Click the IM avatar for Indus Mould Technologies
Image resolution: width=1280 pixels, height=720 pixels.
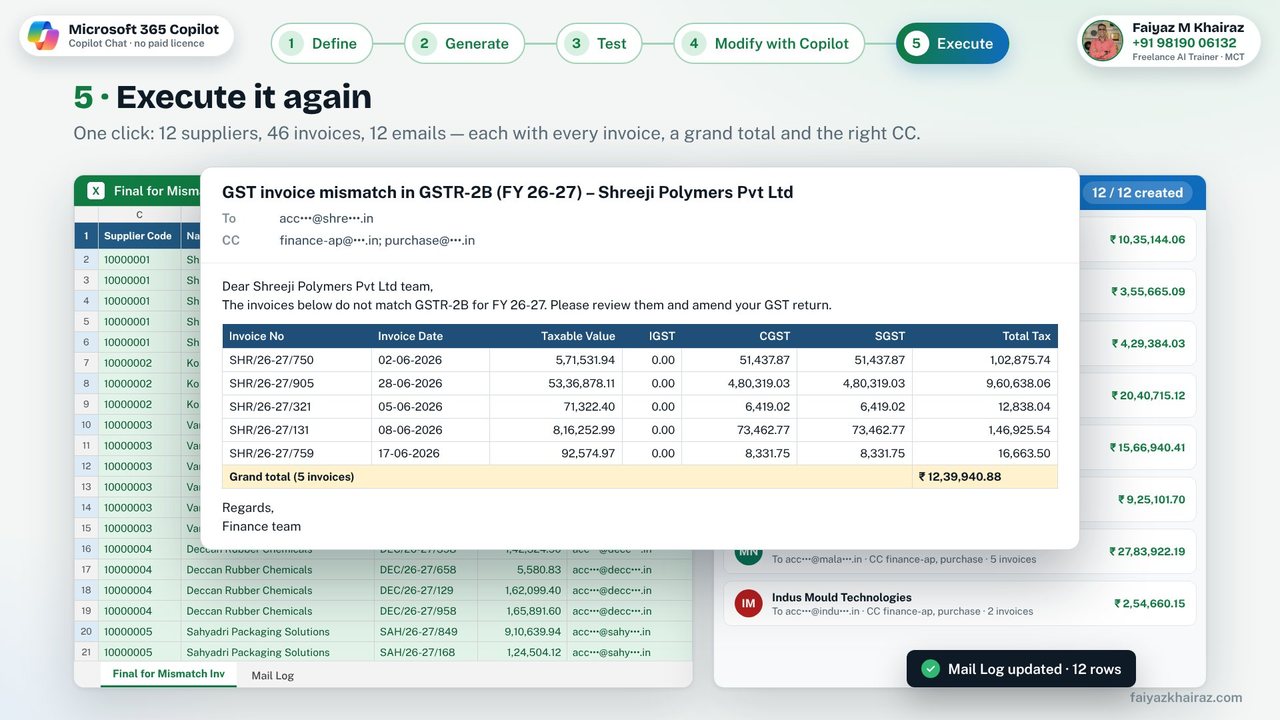pyautogui.click(x=748, y=603)
